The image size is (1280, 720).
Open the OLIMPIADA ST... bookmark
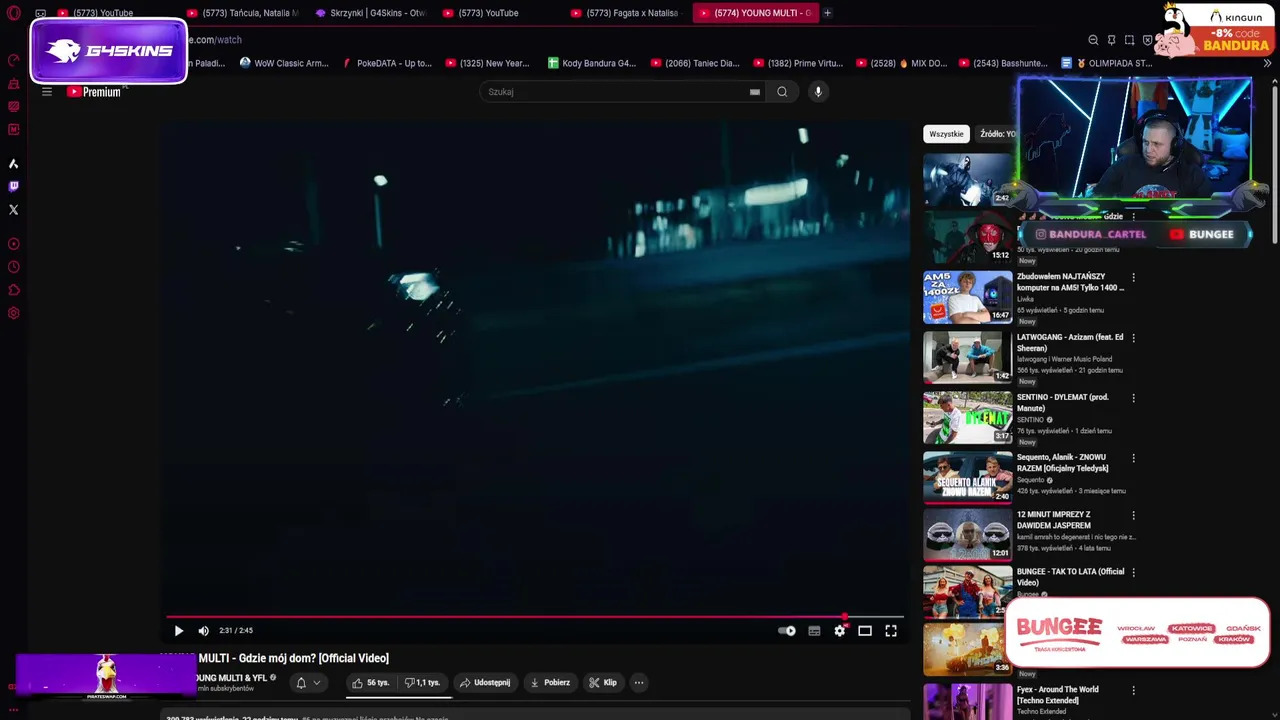click(1107, 63)
